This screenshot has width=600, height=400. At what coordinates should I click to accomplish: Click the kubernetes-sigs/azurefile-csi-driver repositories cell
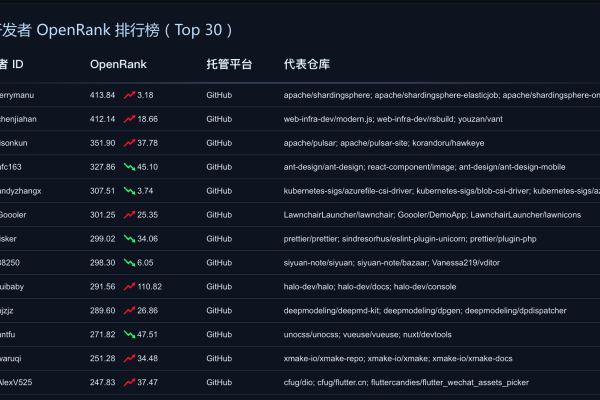(x=442, y=191)
